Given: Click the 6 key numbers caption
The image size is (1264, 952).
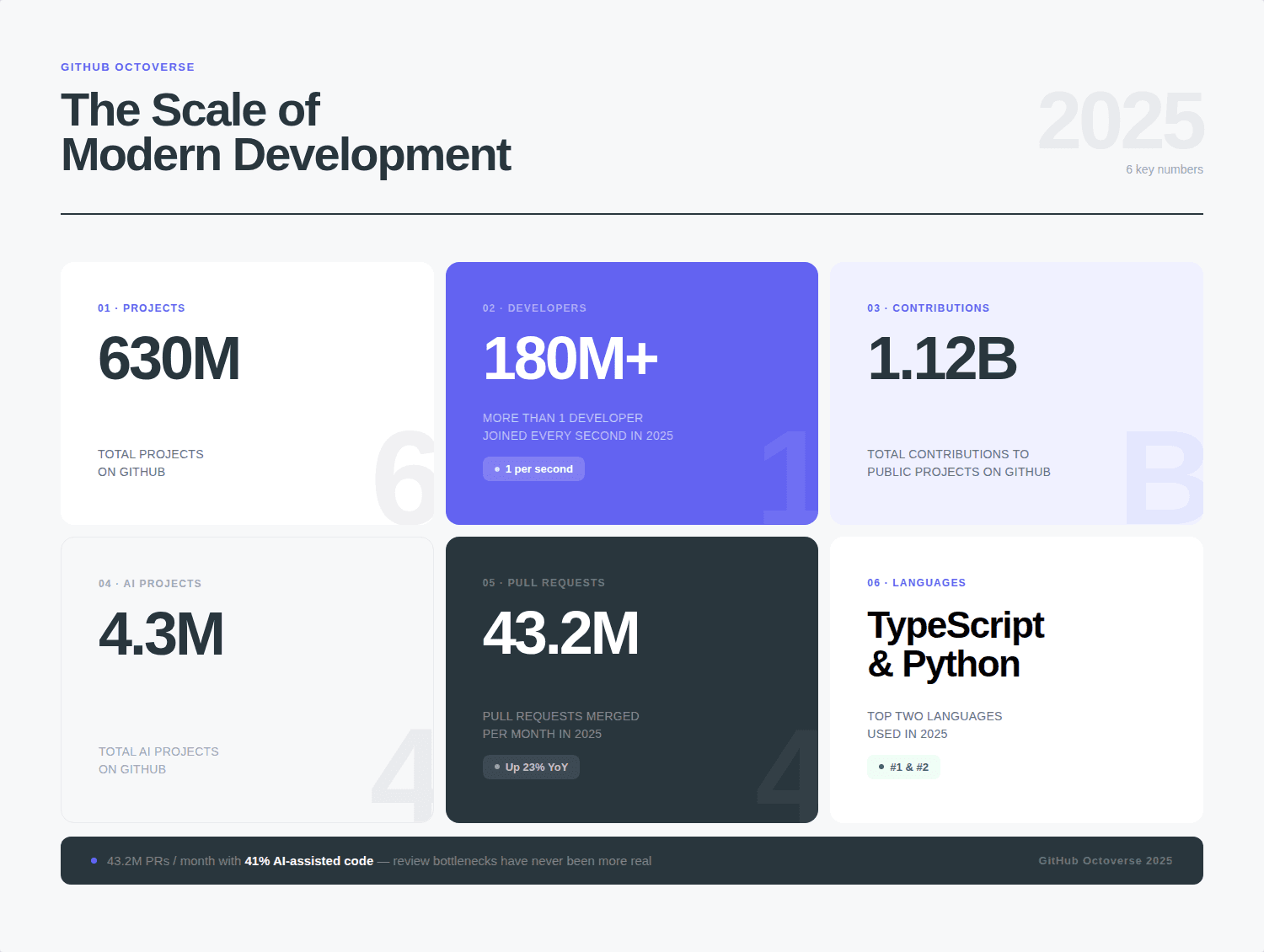Looking at the screenshot, I should click(1165, 169).
